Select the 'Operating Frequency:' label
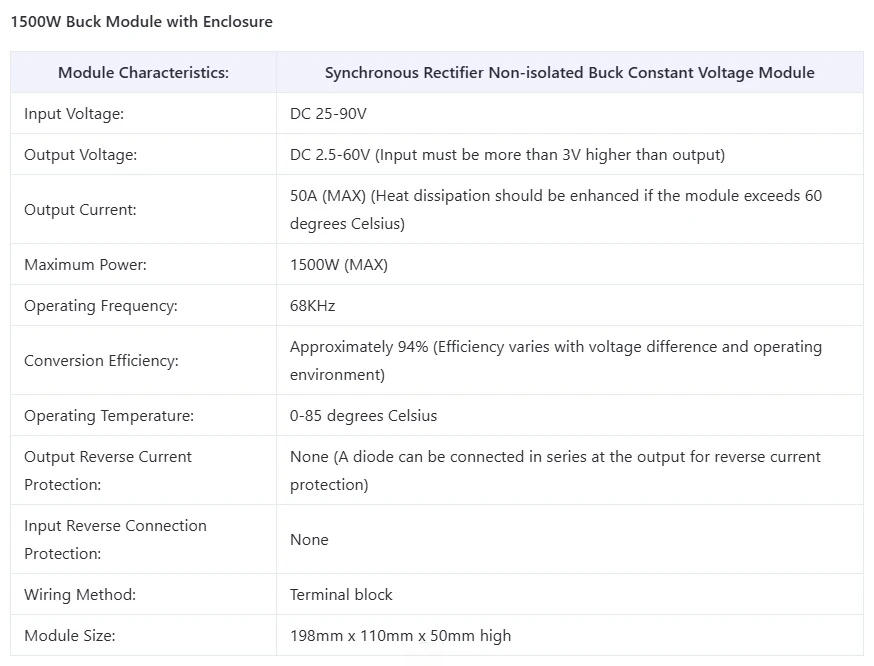This screenshot has width=874, height=666. click(100, 306)
